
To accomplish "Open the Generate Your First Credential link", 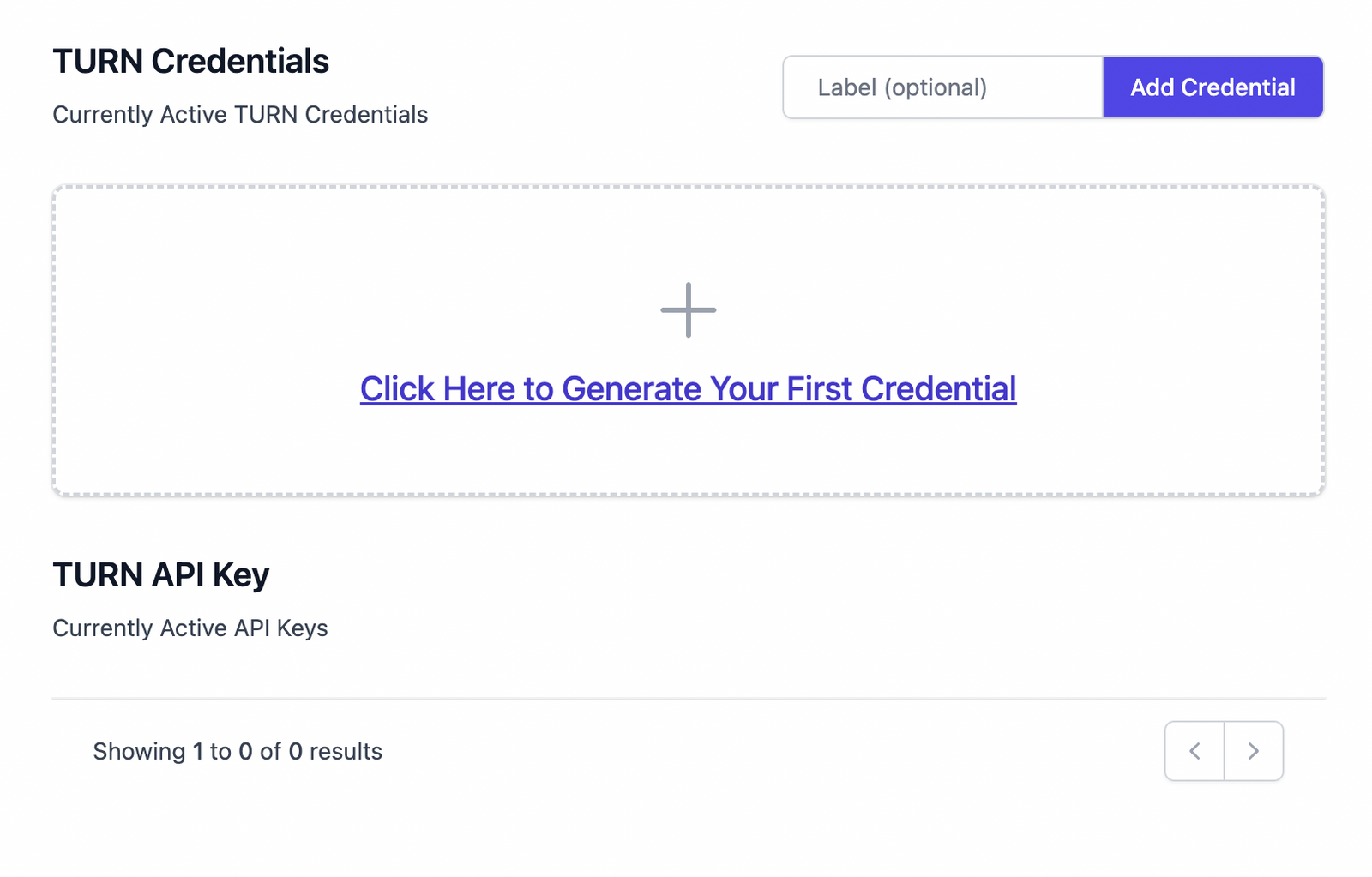I will pyautogui.click(x=688, y=389).
